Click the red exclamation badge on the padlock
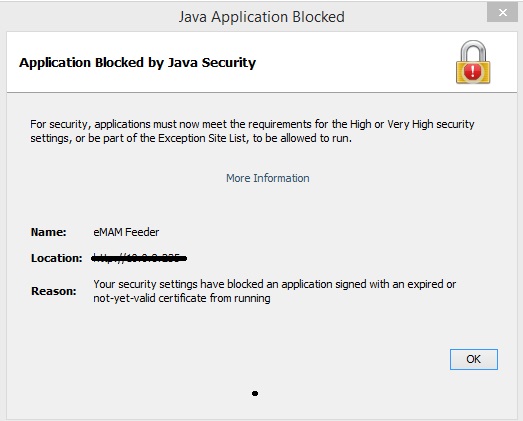Image resolution: width=523 pixels, height=421 pixels. 473,71
